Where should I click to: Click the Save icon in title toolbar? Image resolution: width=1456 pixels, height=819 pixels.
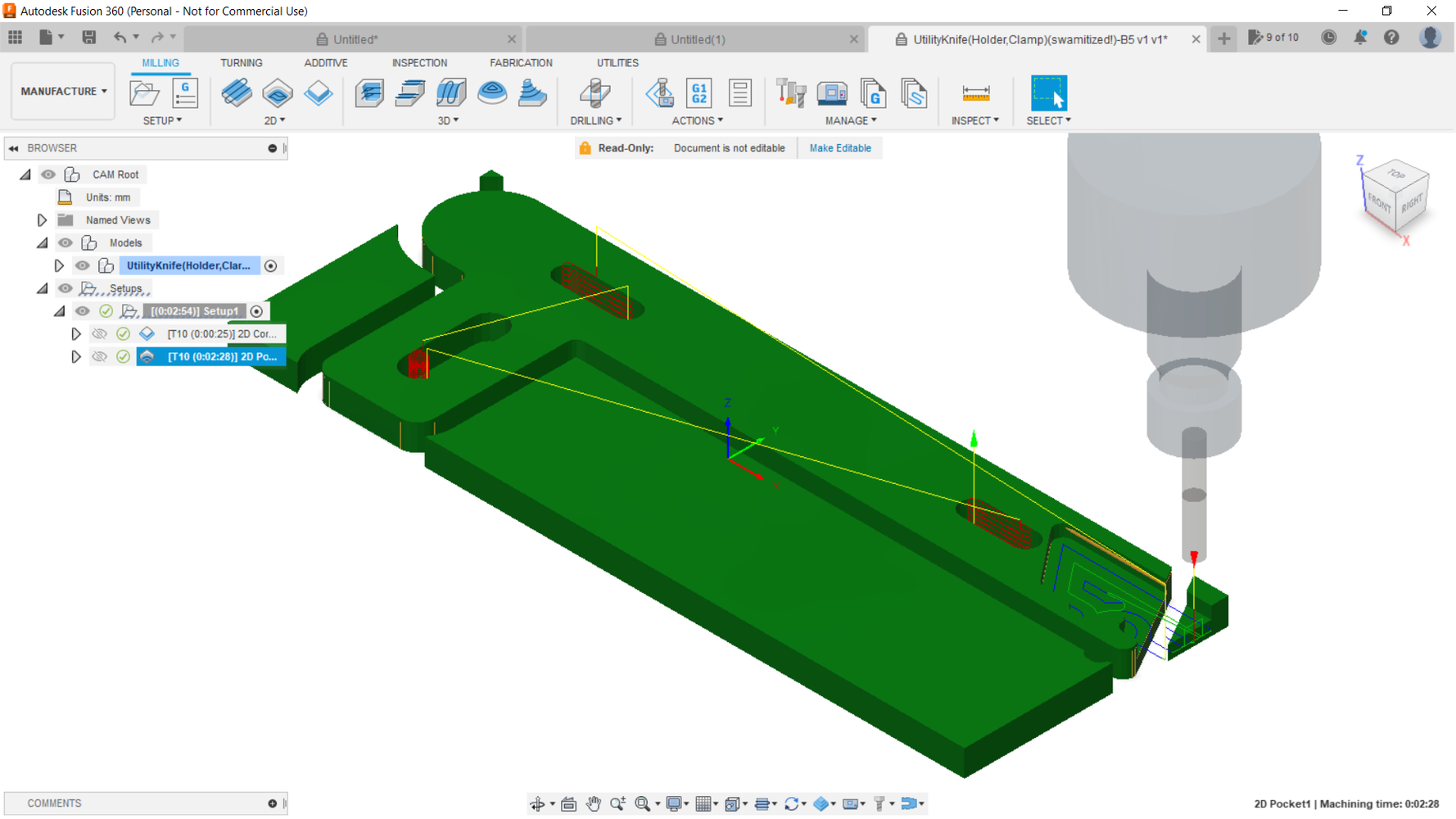(89, 38)
